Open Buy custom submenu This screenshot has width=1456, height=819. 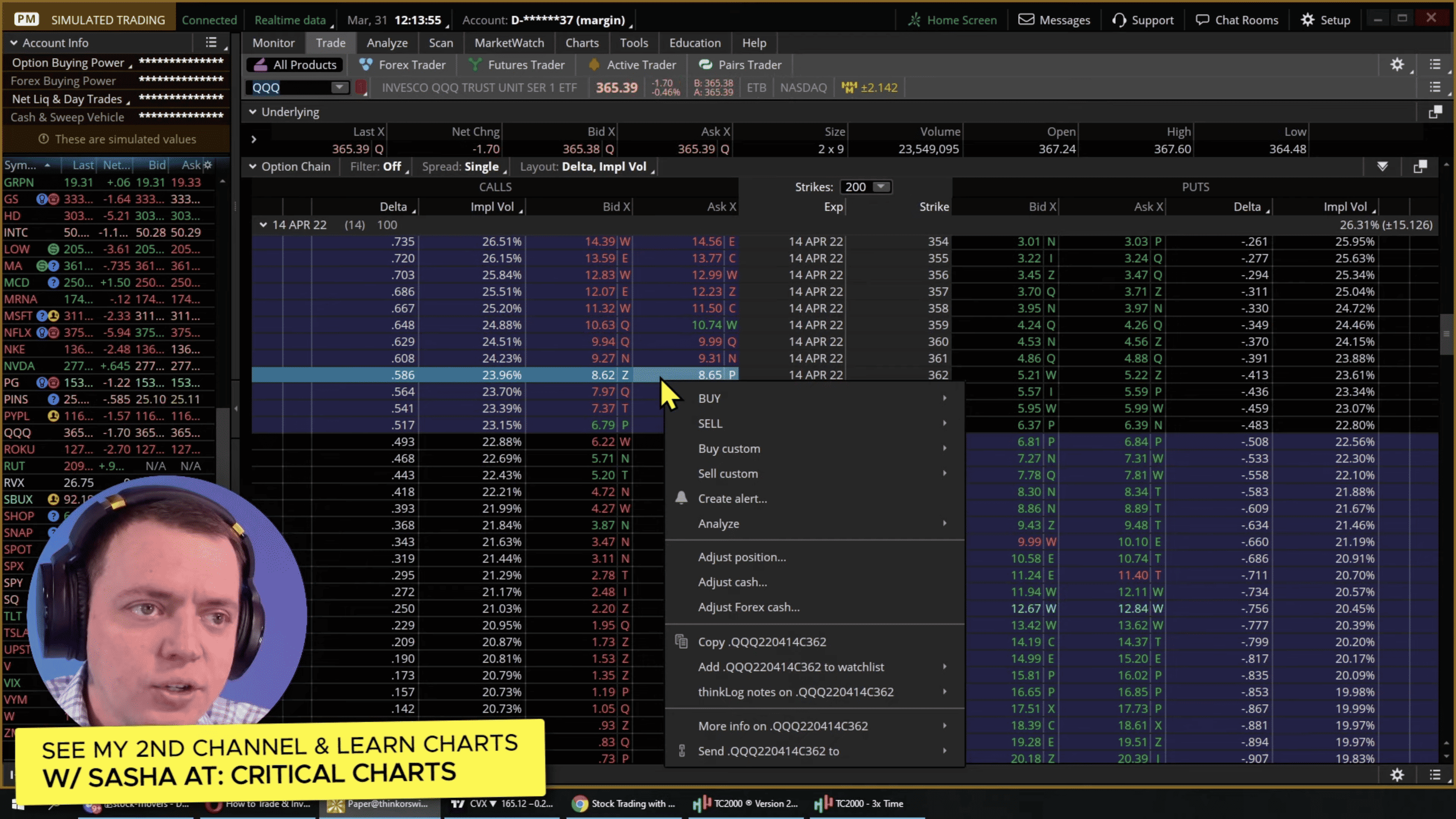click(x=814, y=449)
